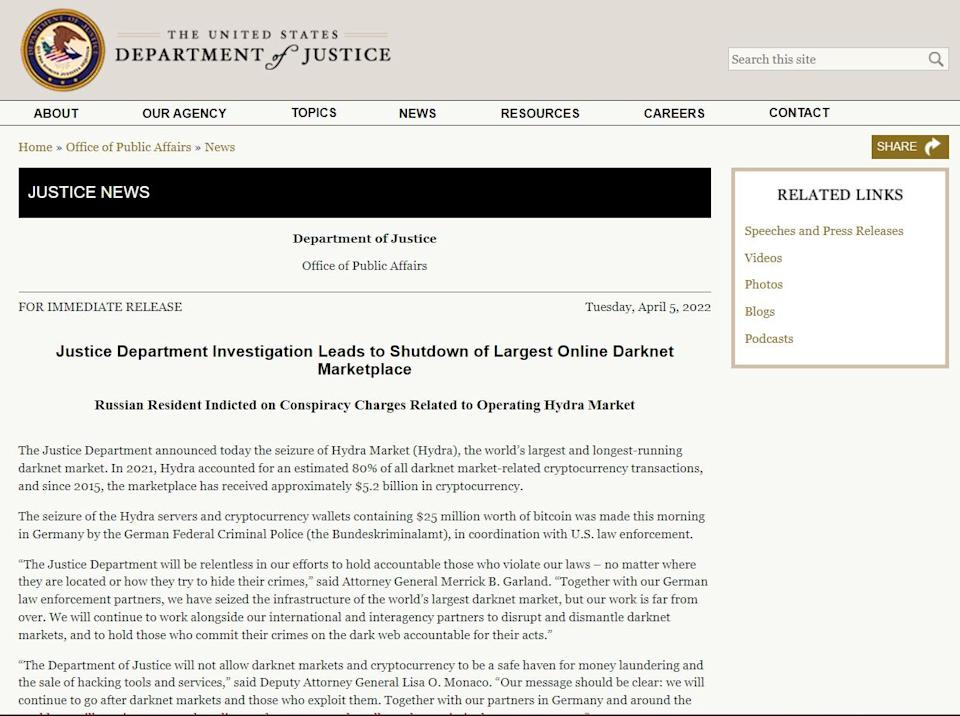Image resolution: width=960 pixels, height=716 pixels.
Task: Open the Blogs related link
Action: point(759,311)
